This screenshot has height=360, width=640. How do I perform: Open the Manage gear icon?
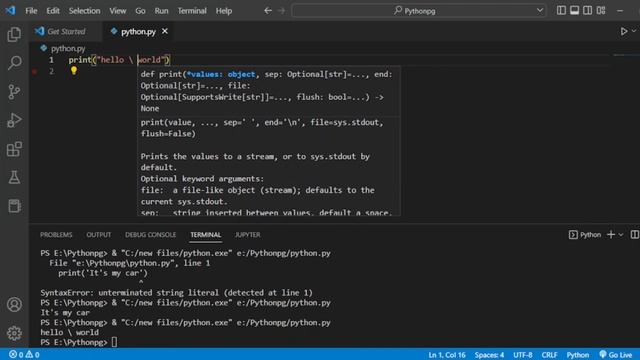coord(14,333)
